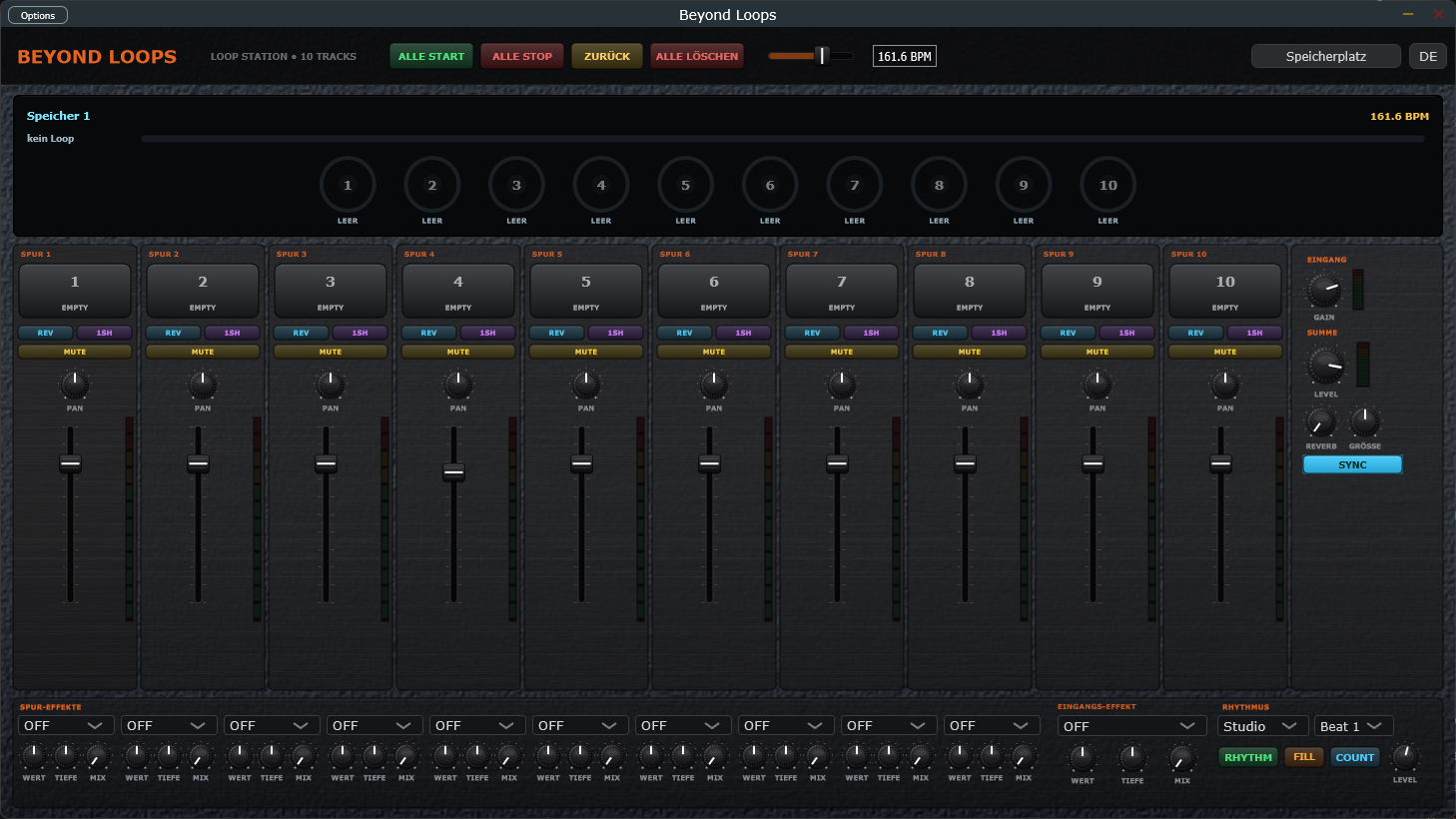Select loop slot circle 8
Screen dimensions: 1456x819
(939, 185)
